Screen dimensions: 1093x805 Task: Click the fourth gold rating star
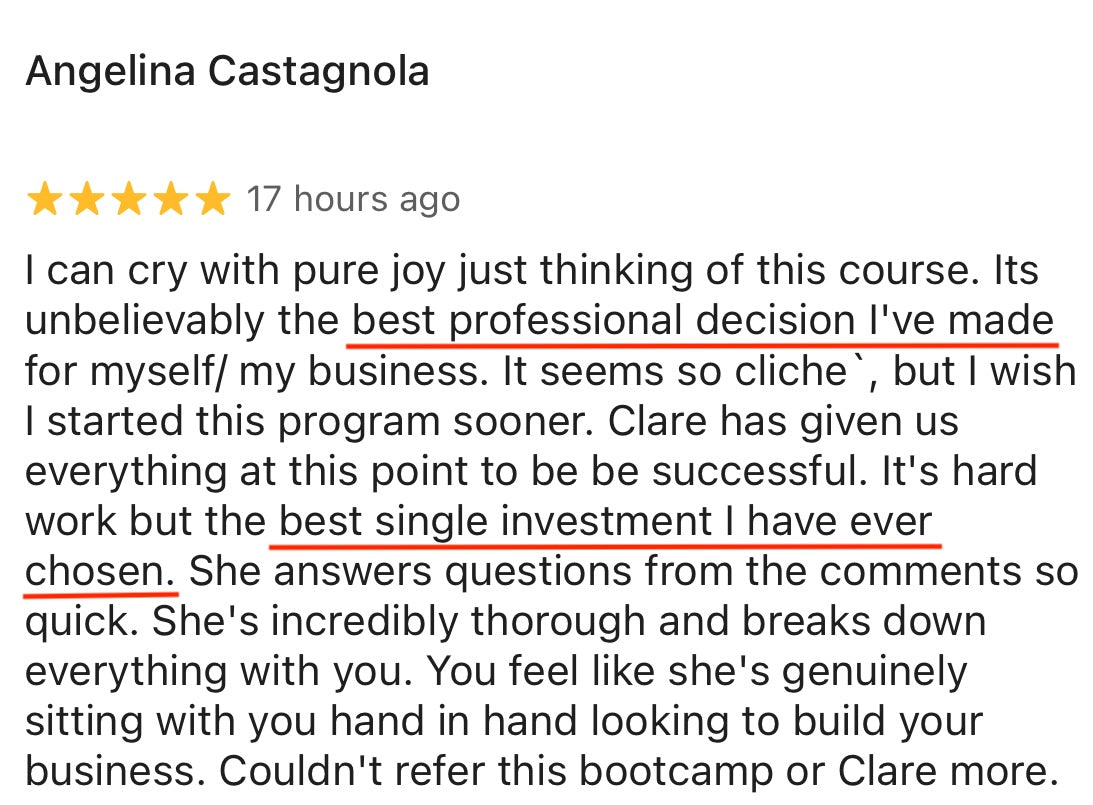coord(170,200)
